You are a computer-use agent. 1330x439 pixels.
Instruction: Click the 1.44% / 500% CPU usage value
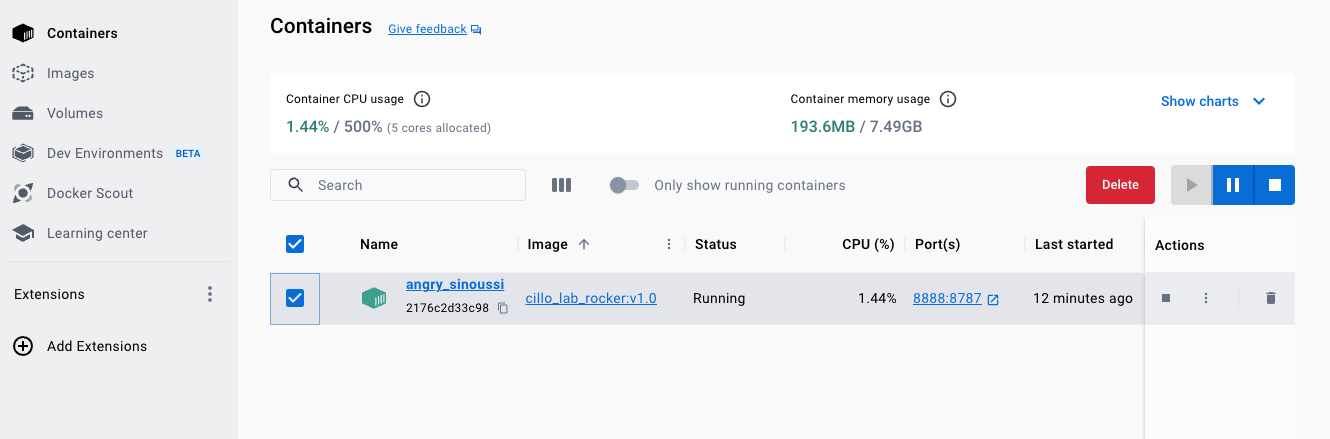click(334, 127)
